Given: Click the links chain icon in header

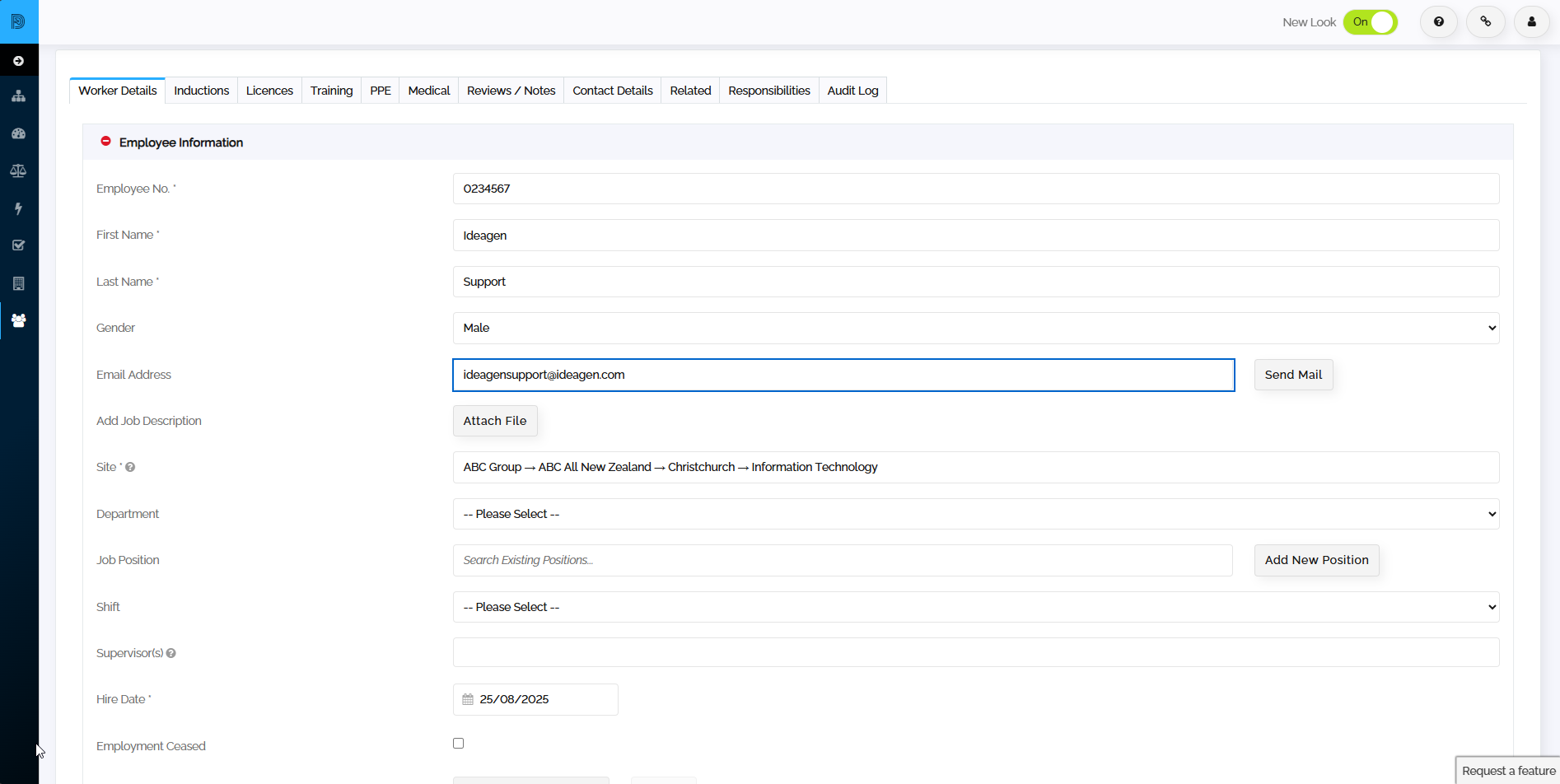Looking at the screenshot, I should point(1486,22).
